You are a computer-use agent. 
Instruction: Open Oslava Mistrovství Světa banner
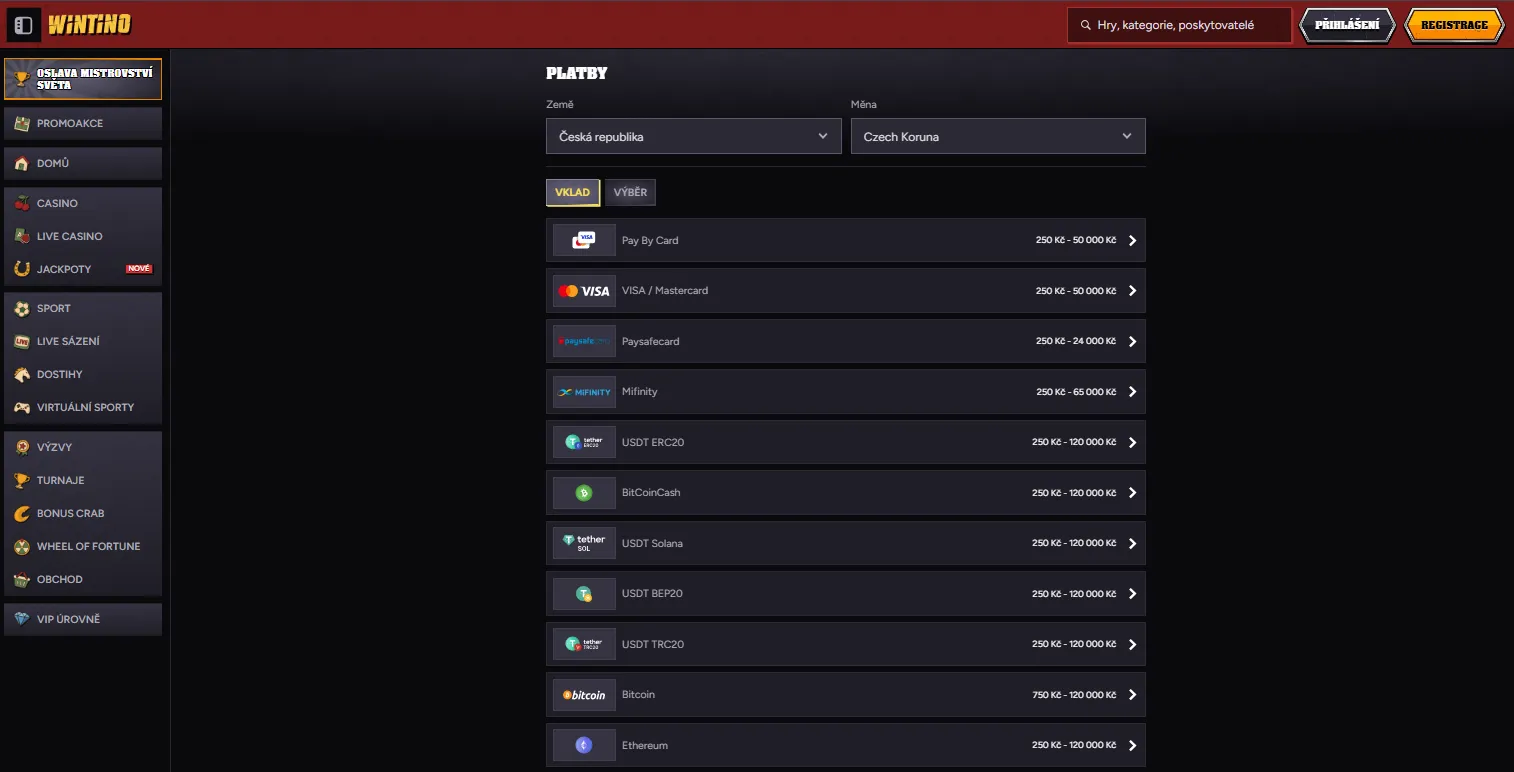(83, 79)
